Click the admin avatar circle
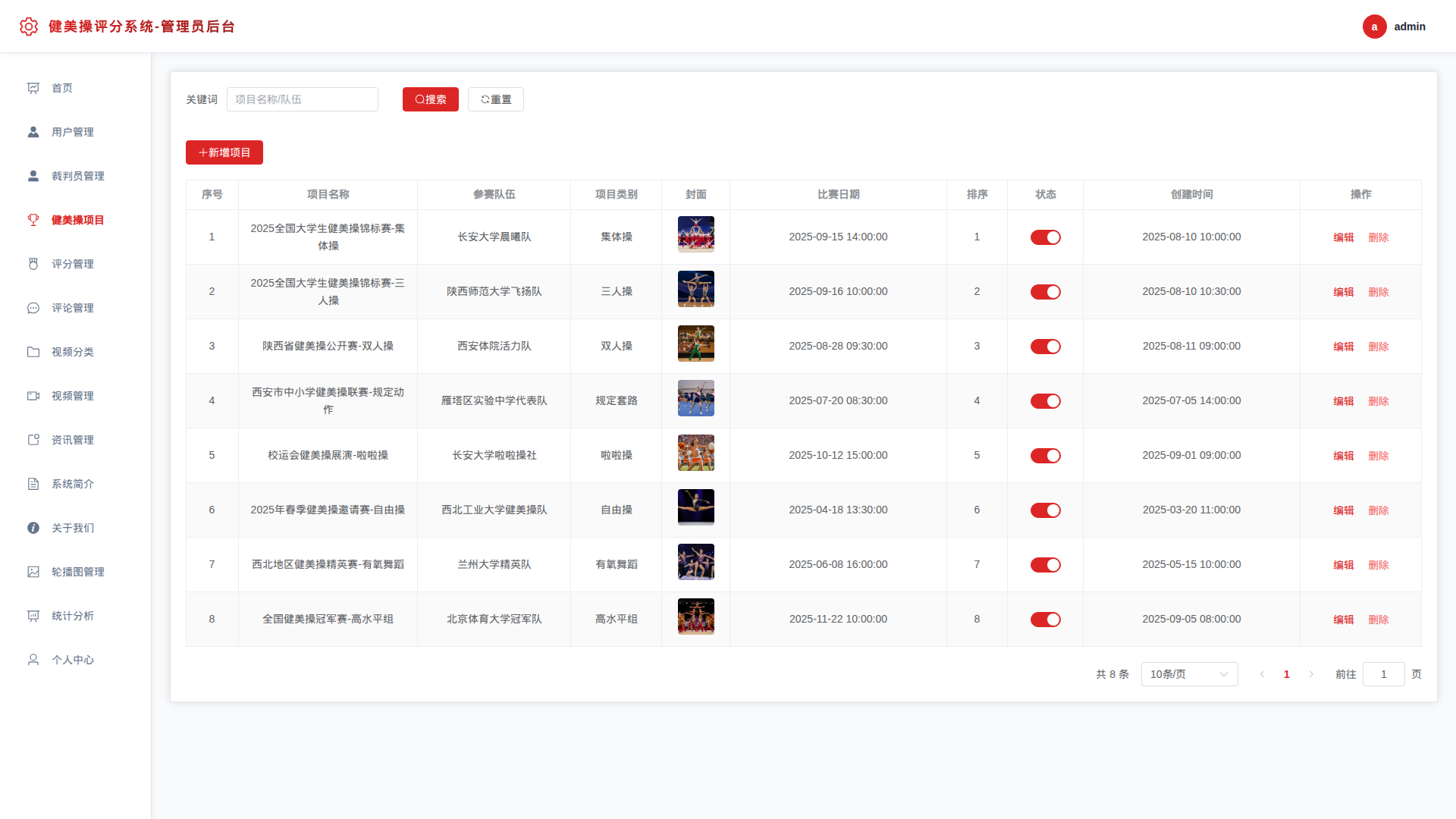Image resolution: width=1456 pixels, height=819 pixels. (1374, 27)
